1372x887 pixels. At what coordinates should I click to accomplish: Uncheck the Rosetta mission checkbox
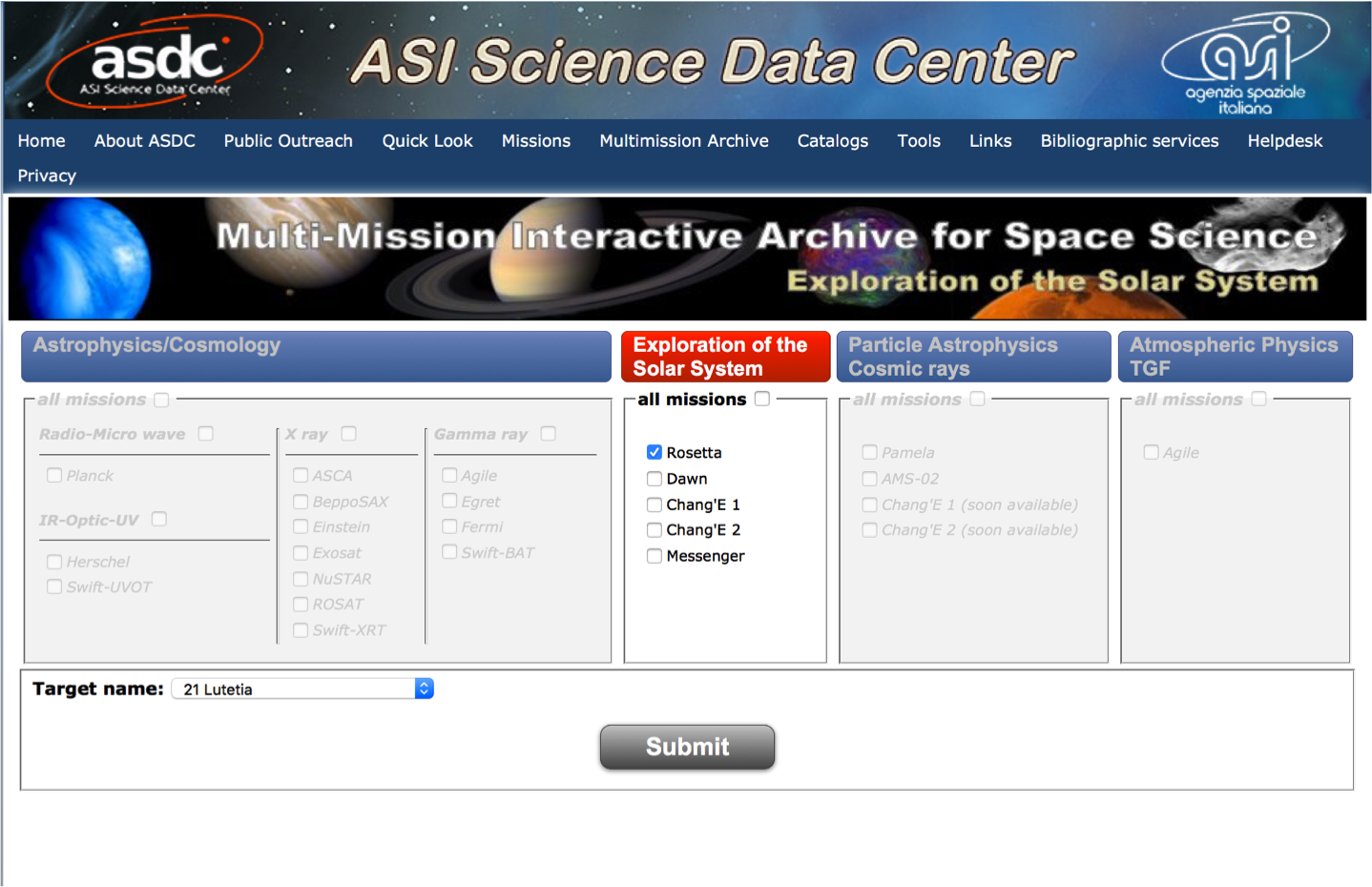(655, 452)
